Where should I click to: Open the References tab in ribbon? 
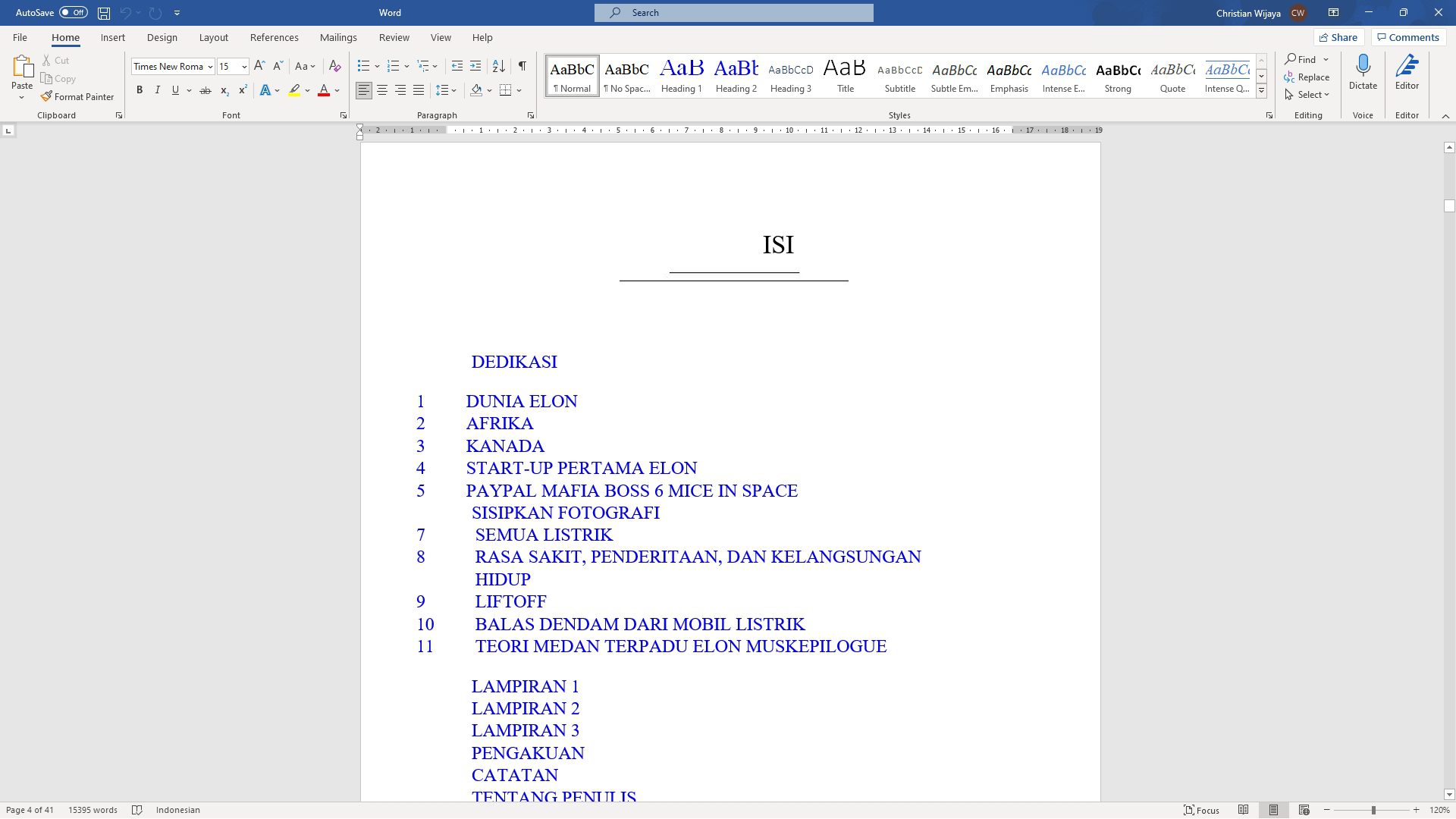pyautogui.click(x=274, y=37)
